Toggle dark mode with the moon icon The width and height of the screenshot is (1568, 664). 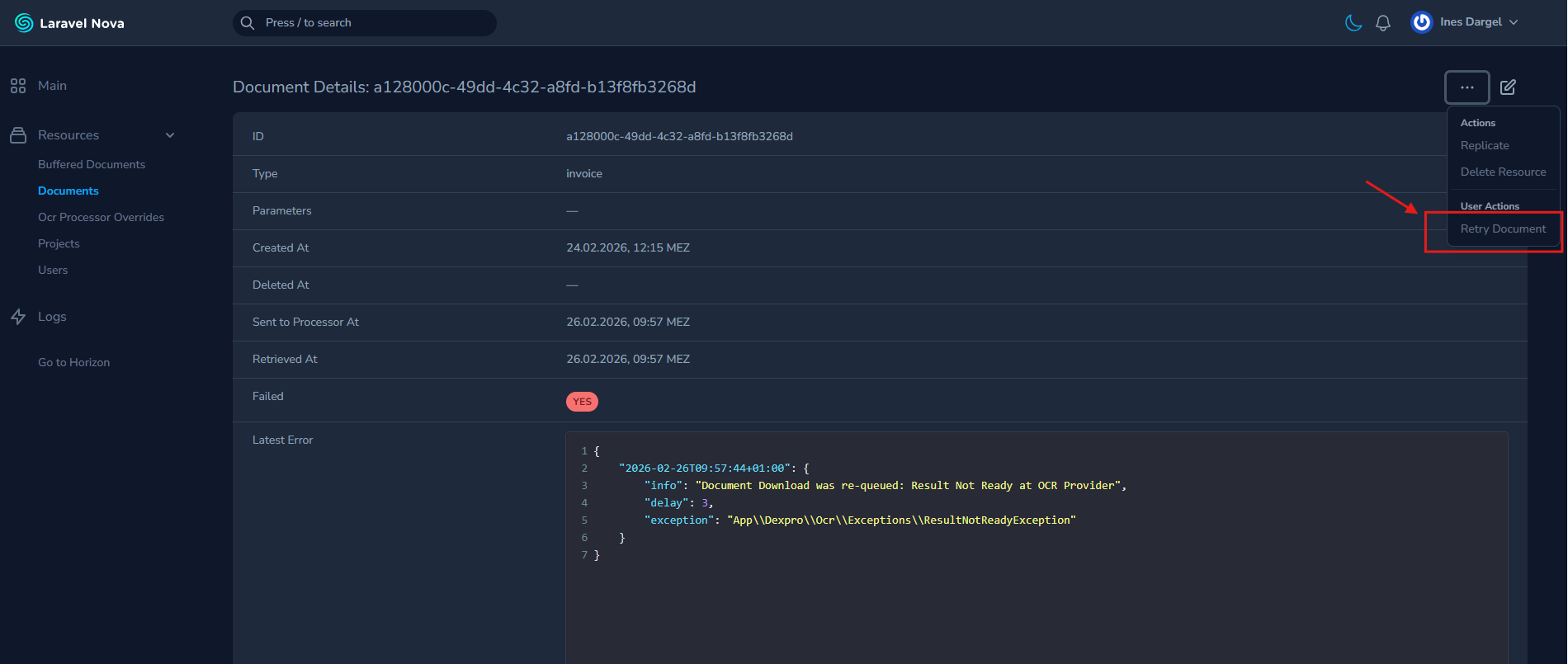point(1353,23)
